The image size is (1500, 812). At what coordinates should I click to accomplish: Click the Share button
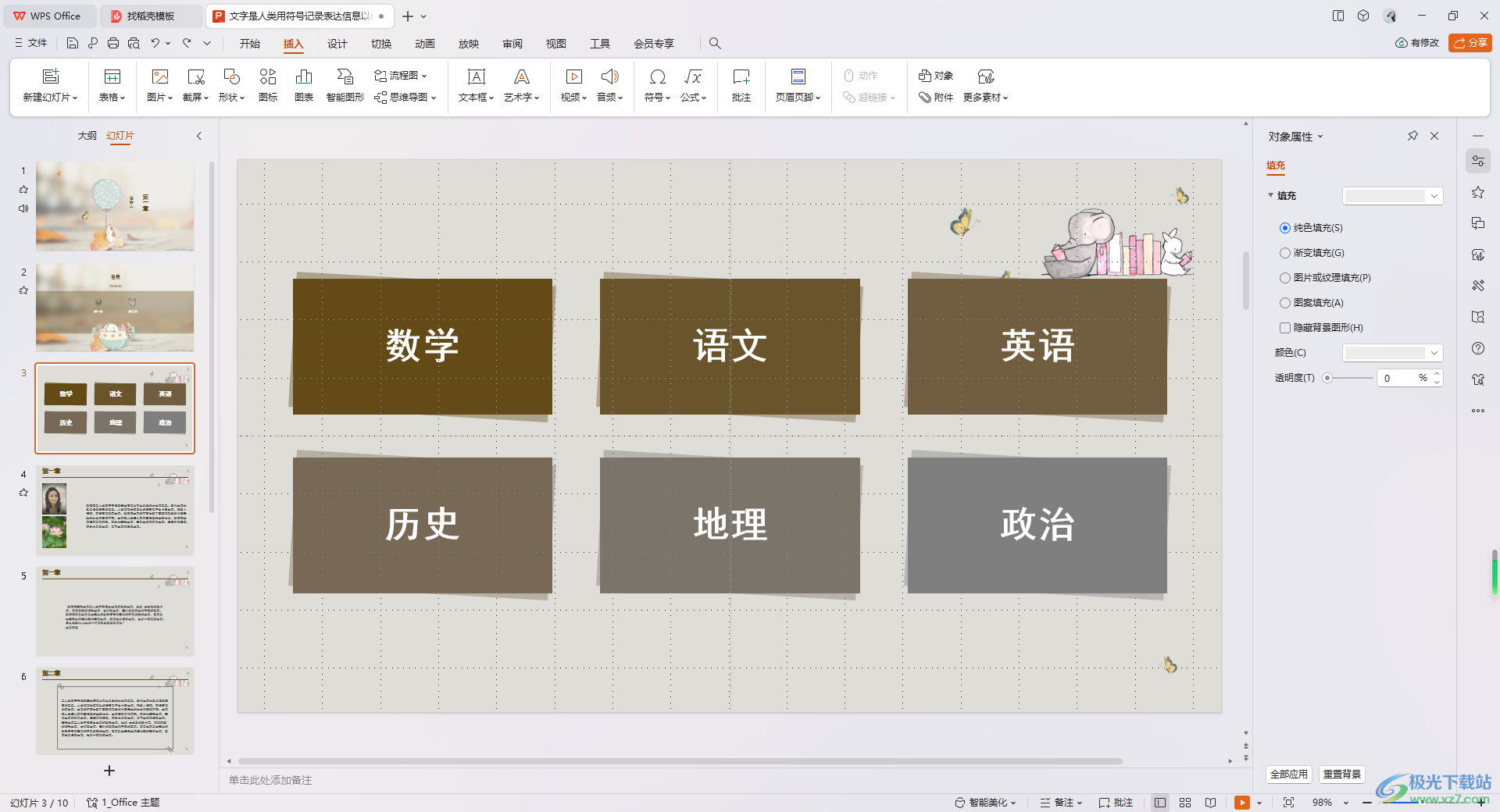click(x=1470, y=43)
